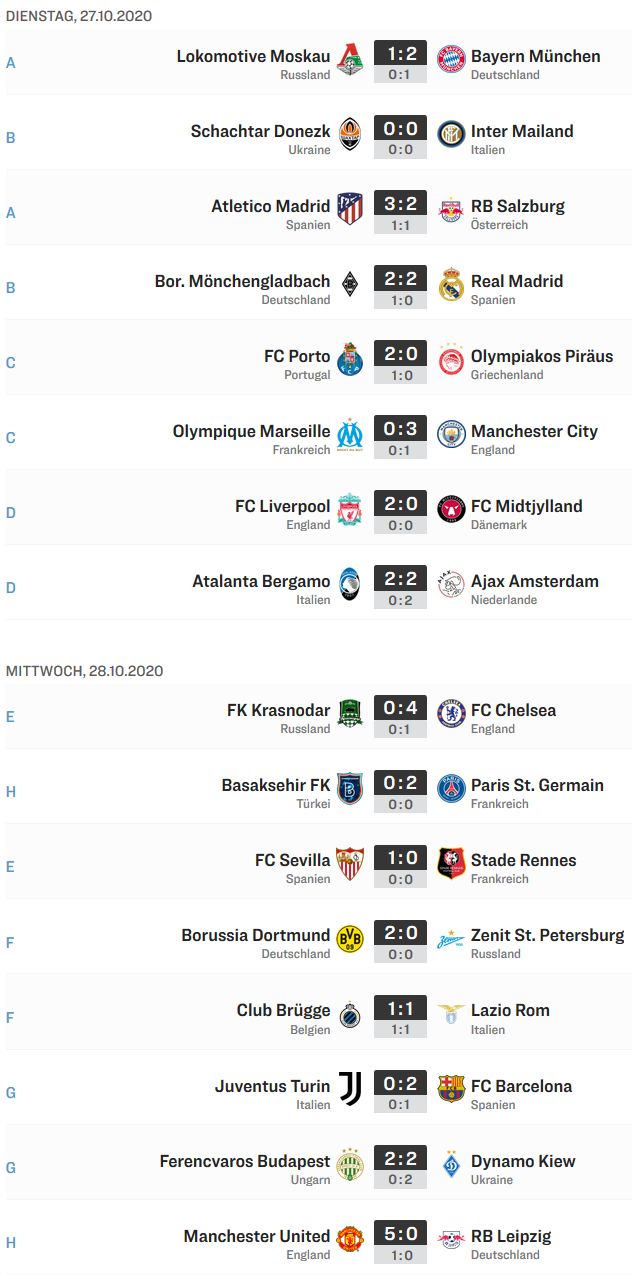The image size is (632, 1275).
Task: Click the 0:4 score of Krasnodar vs Chelsea
Action: click(400, 709)
